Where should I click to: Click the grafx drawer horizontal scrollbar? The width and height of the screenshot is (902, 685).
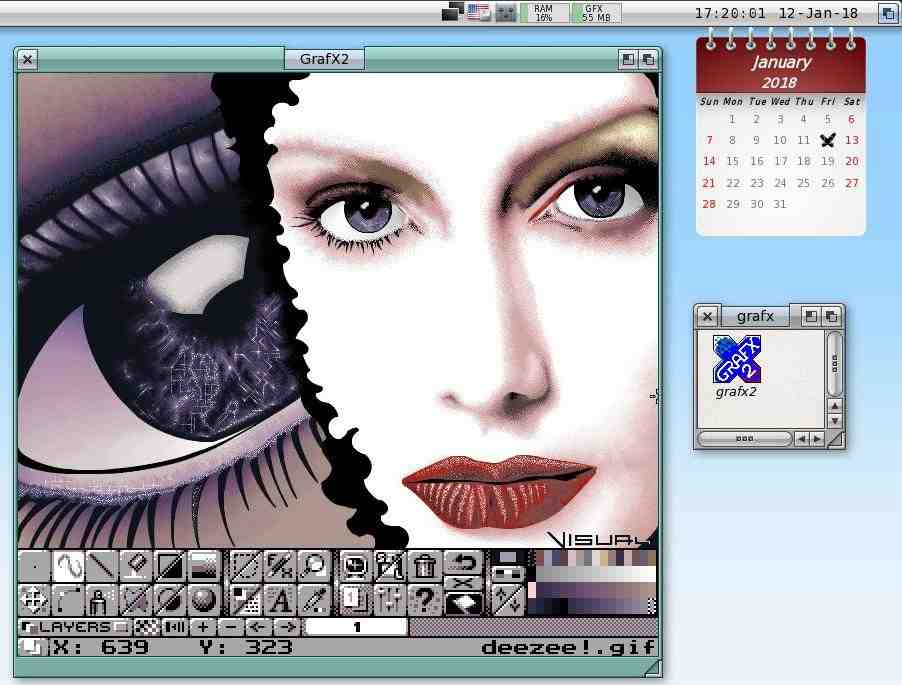[744, 439]
